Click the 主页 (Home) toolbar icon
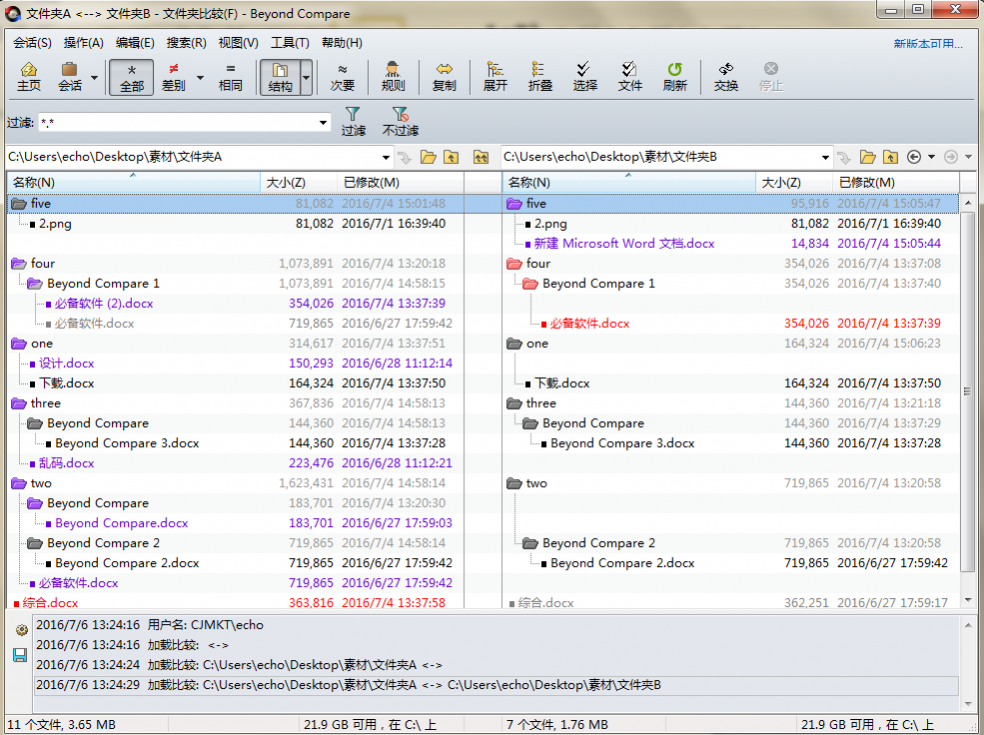 tap(29, 76)
